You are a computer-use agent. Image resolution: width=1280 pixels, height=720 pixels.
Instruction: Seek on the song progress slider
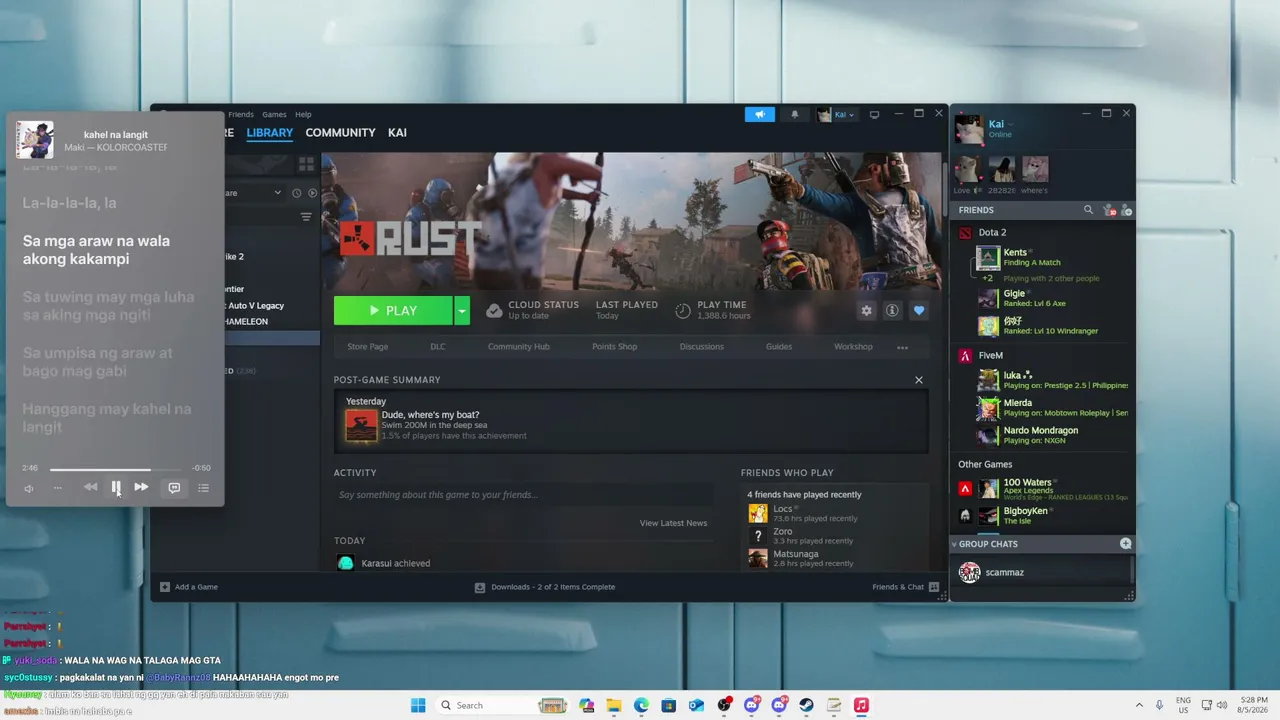point(116,468)
